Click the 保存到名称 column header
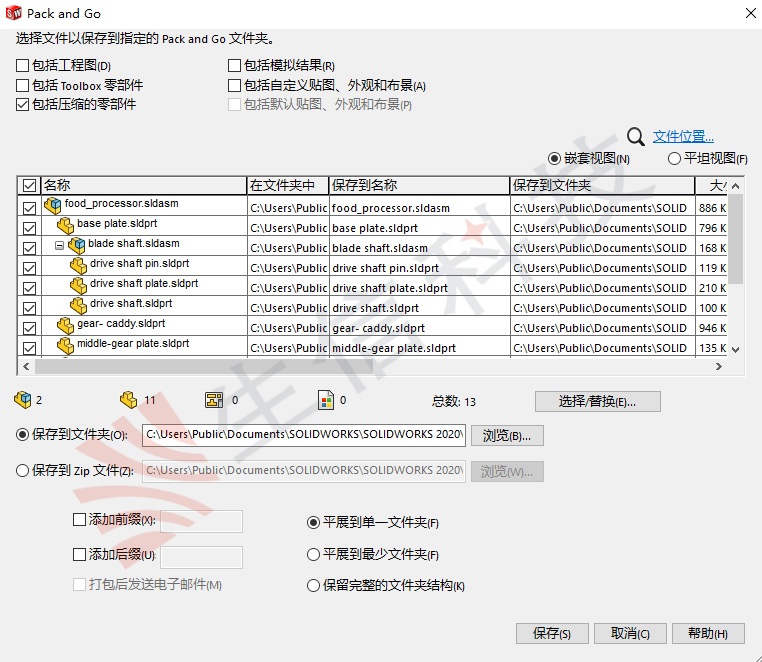 click(419, 185)
